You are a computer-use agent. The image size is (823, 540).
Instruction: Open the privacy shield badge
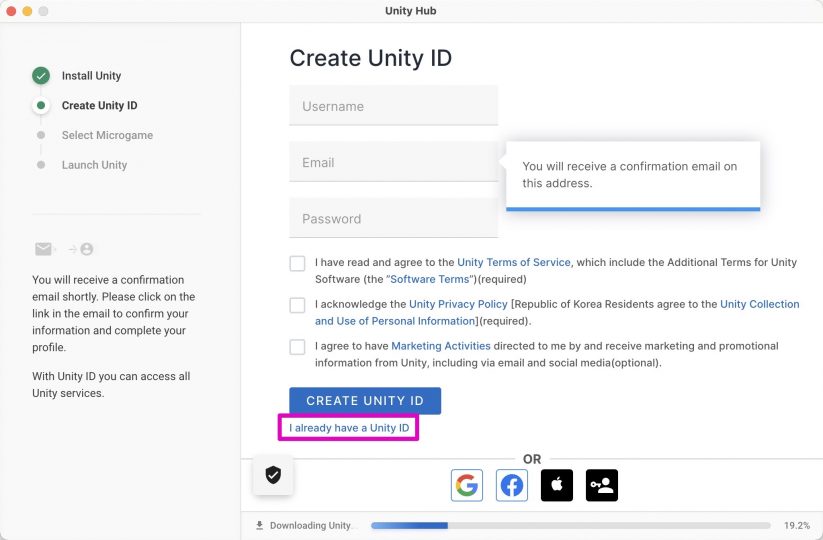pos(273,475)
